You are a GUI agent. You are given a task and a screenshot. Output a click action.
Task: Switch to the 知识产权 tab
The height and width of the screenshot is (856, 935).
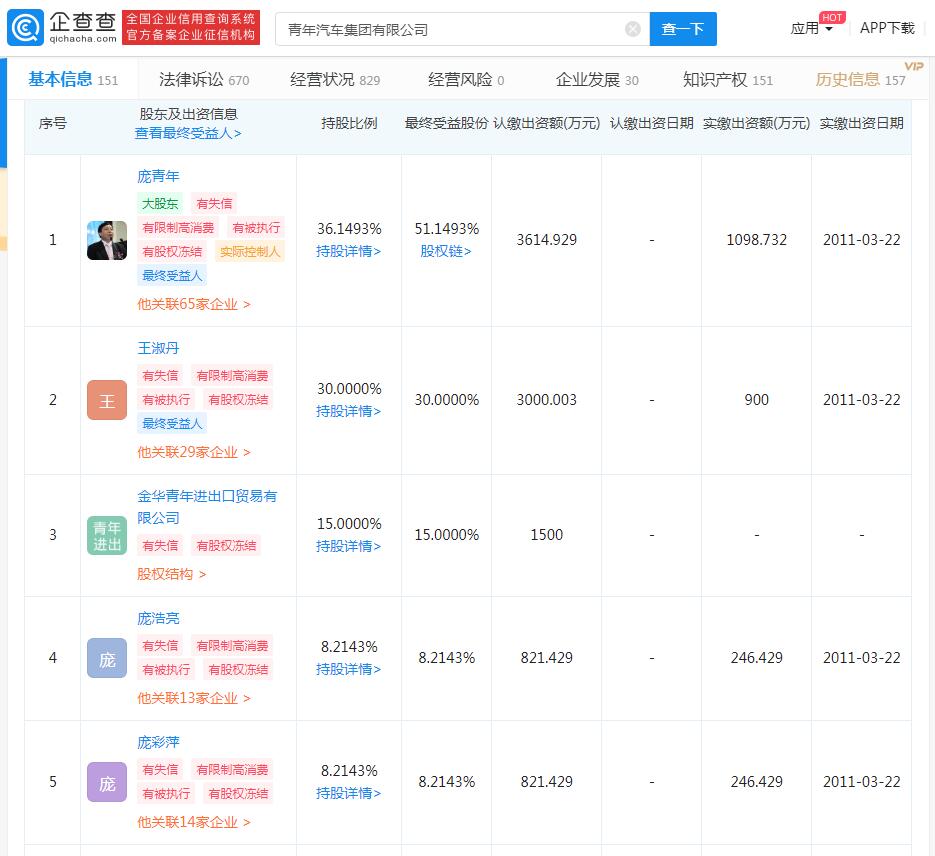point(727,79)
